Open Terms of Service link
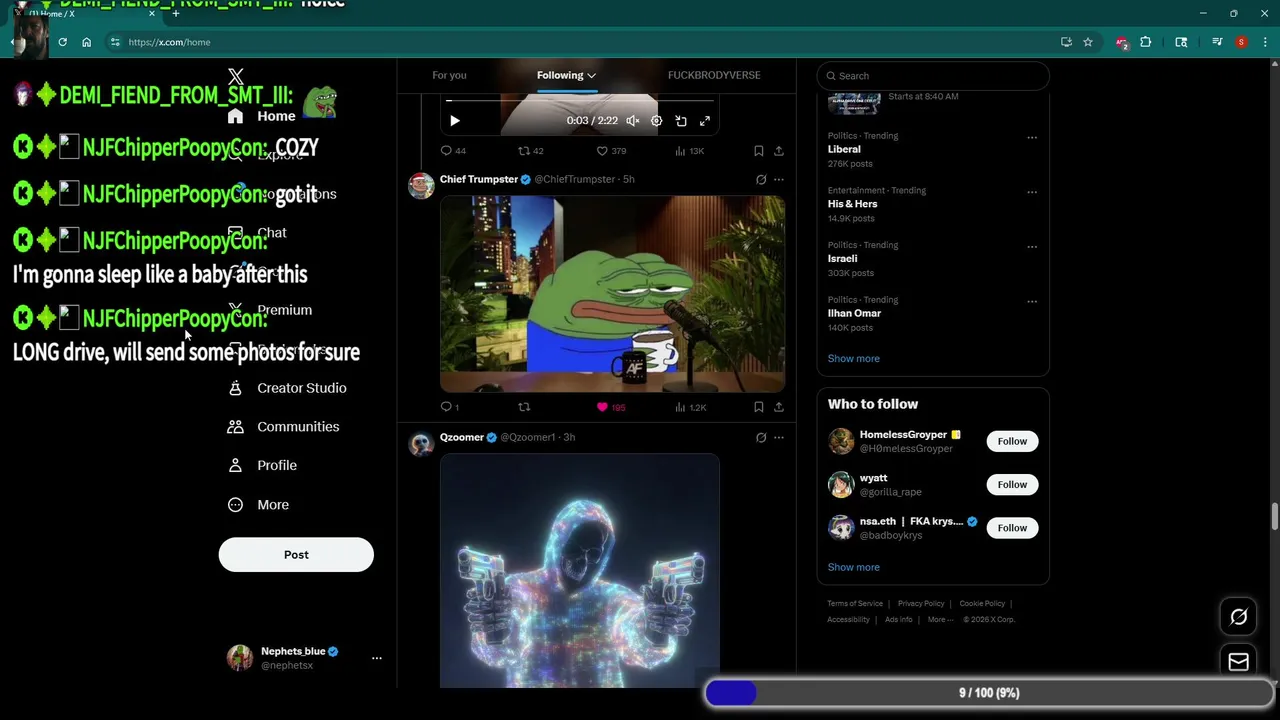 tap(855, 604)
